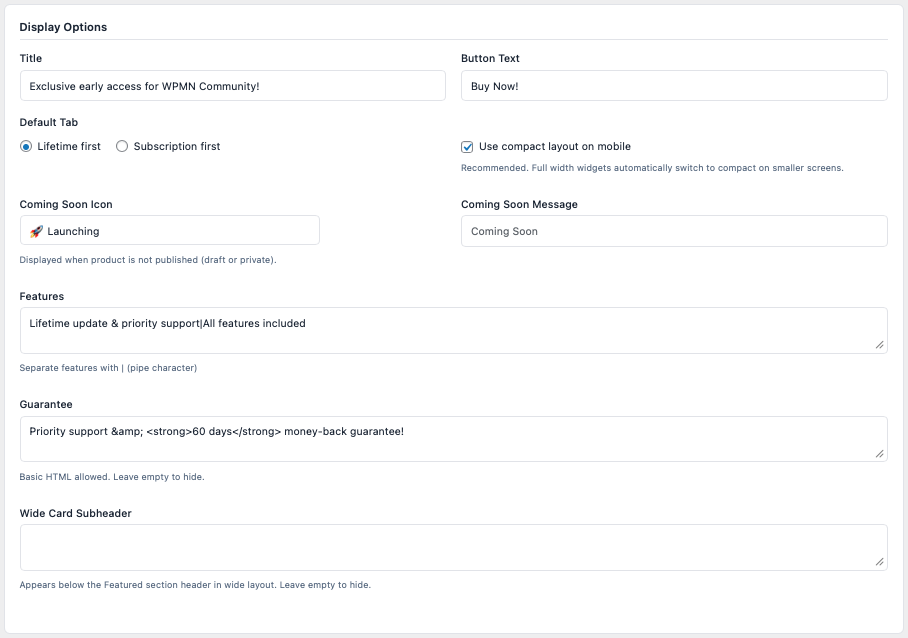The image size is (908, 638).
Task: Click 'Appears below the Featured section header' hint
Action: (195, 585)
